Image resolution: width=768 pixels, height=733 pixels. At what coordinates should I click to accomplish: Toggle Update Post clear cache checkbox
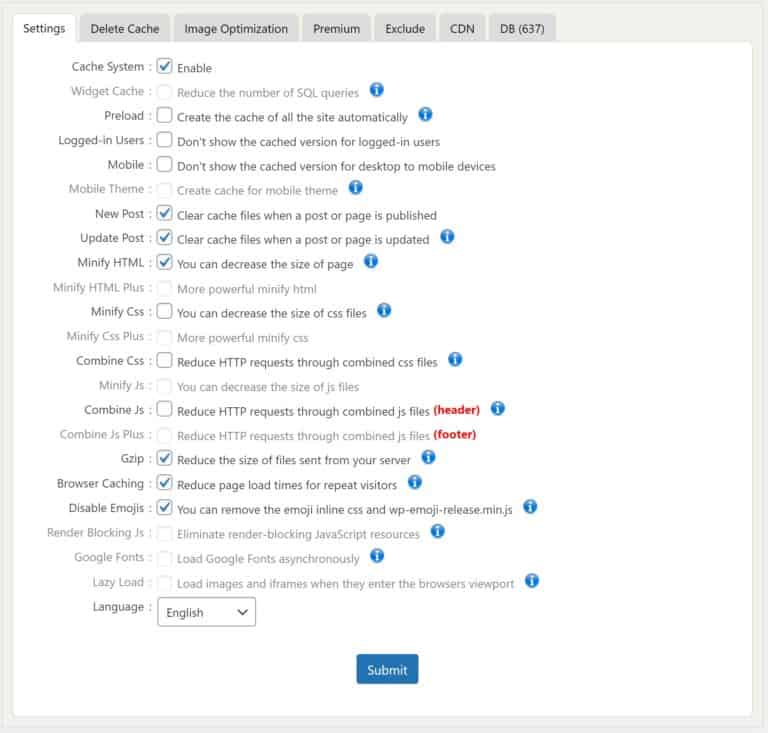pos(165,237)
